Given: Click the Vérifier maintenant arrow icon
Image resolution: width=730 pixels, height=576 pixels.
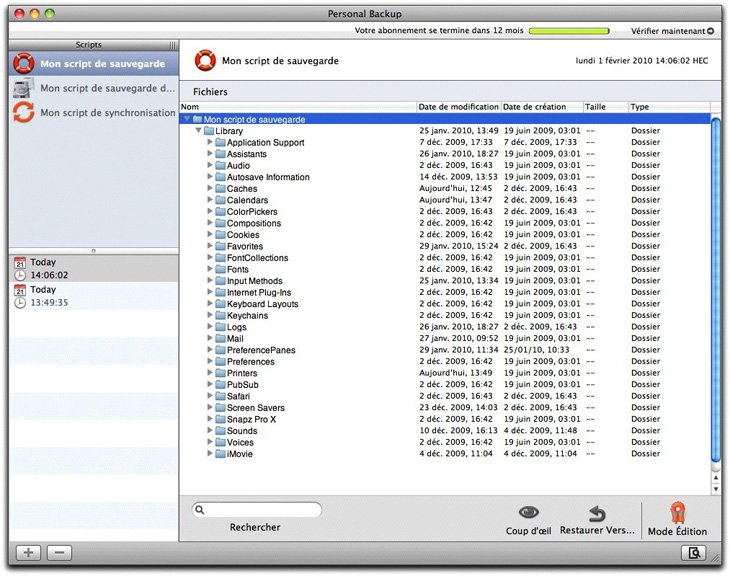Looking at the screenshot, I should 710,31.
